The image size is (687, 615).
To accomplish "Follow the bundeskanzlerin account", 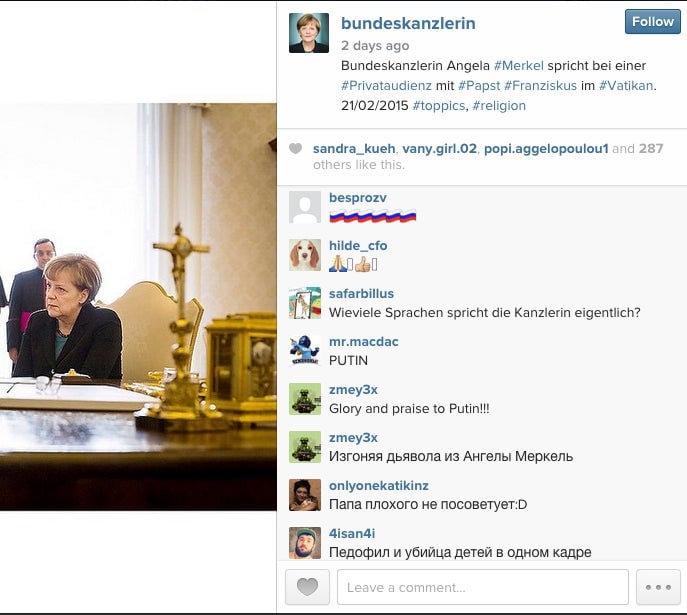I will [652, 21].
